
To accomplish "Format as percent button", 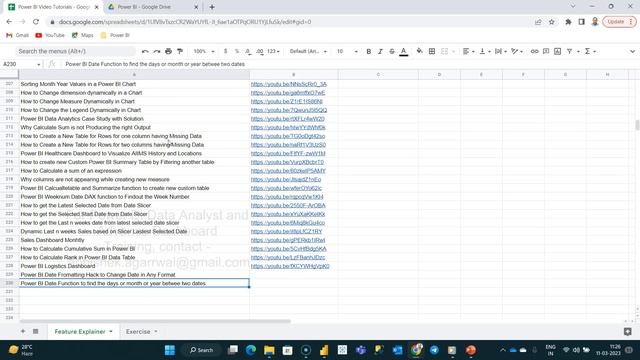I will click(x=237, y=51).
